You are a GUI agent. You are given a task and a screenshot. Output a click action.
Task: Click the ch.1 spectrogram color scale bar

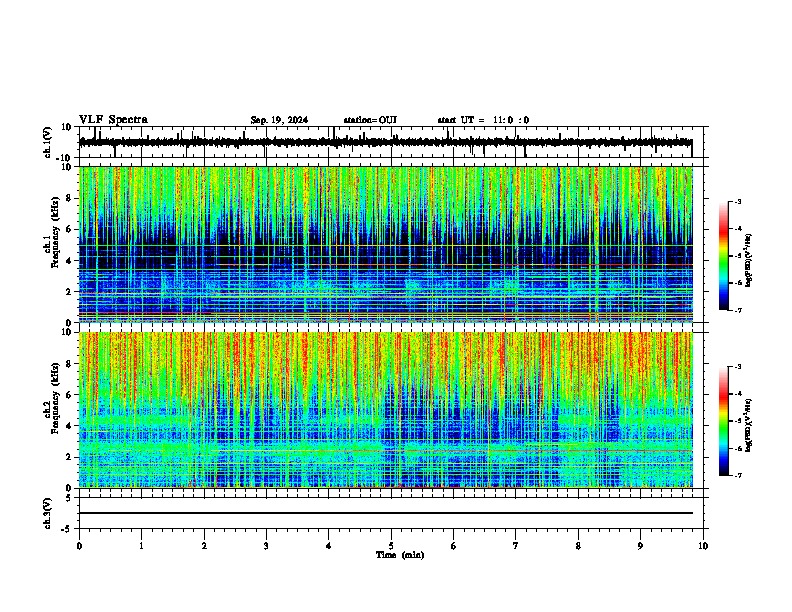(724, 256)
